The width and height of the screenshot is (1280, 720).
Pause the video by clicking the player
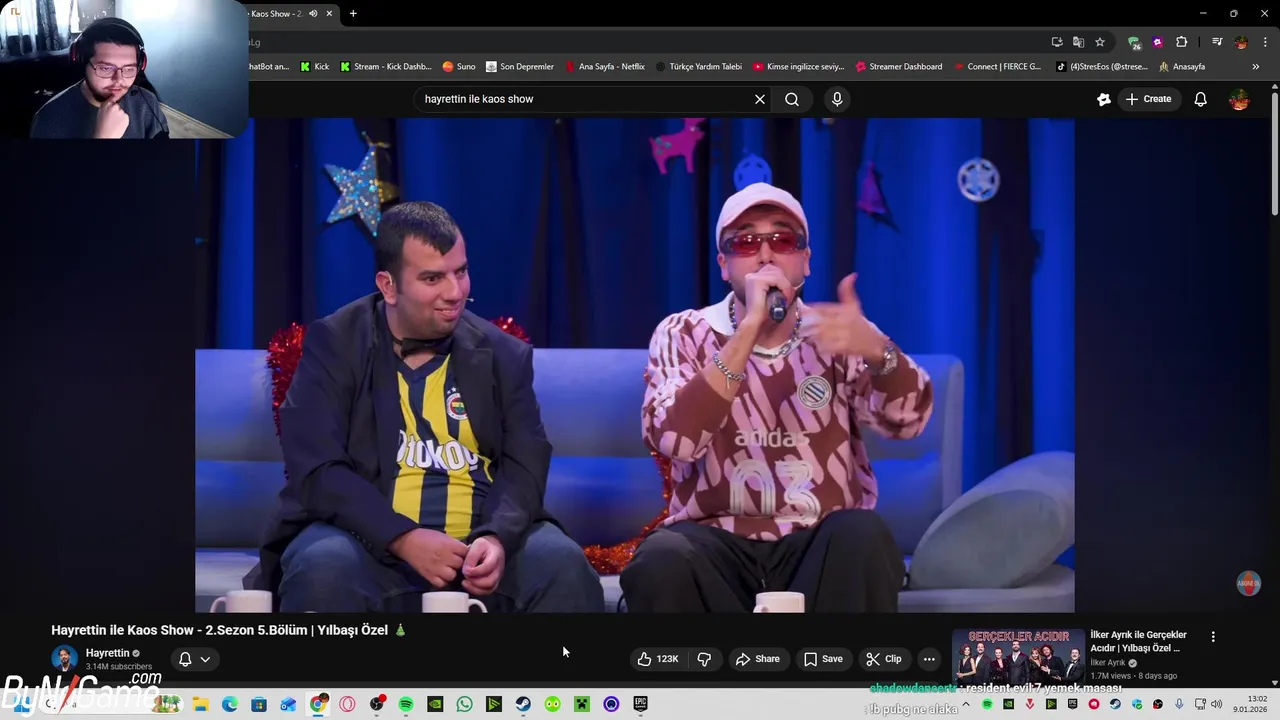pos(635,365)
